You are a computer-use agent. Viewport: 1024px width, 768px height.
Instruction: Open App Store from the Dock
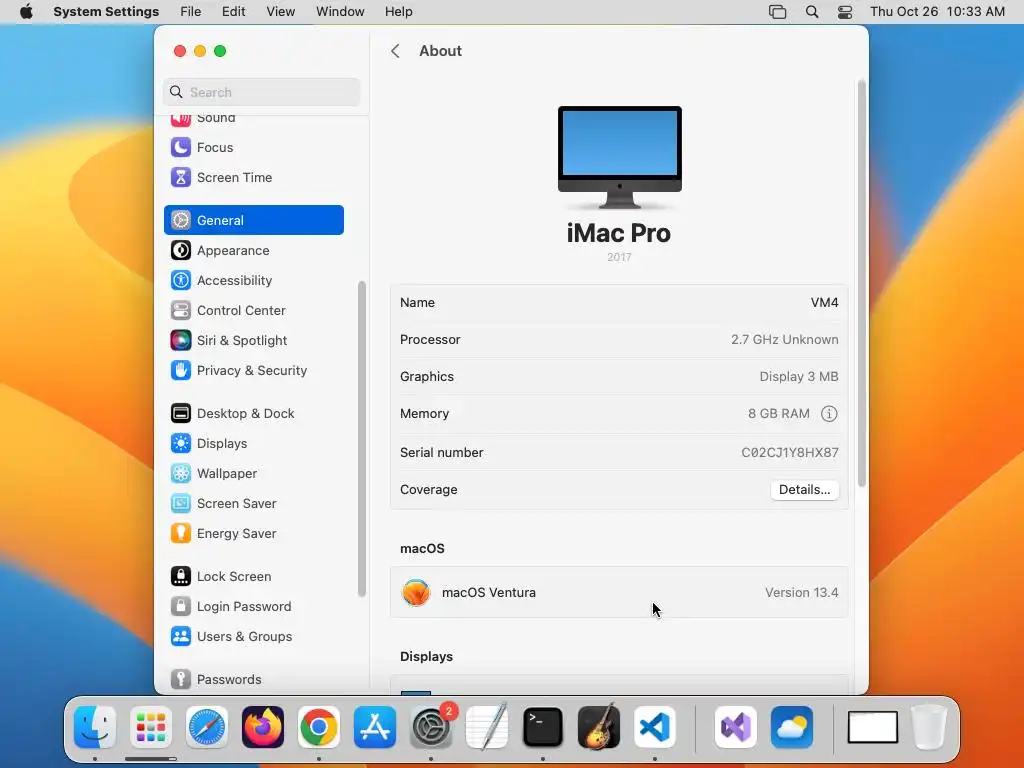(375, 728)
